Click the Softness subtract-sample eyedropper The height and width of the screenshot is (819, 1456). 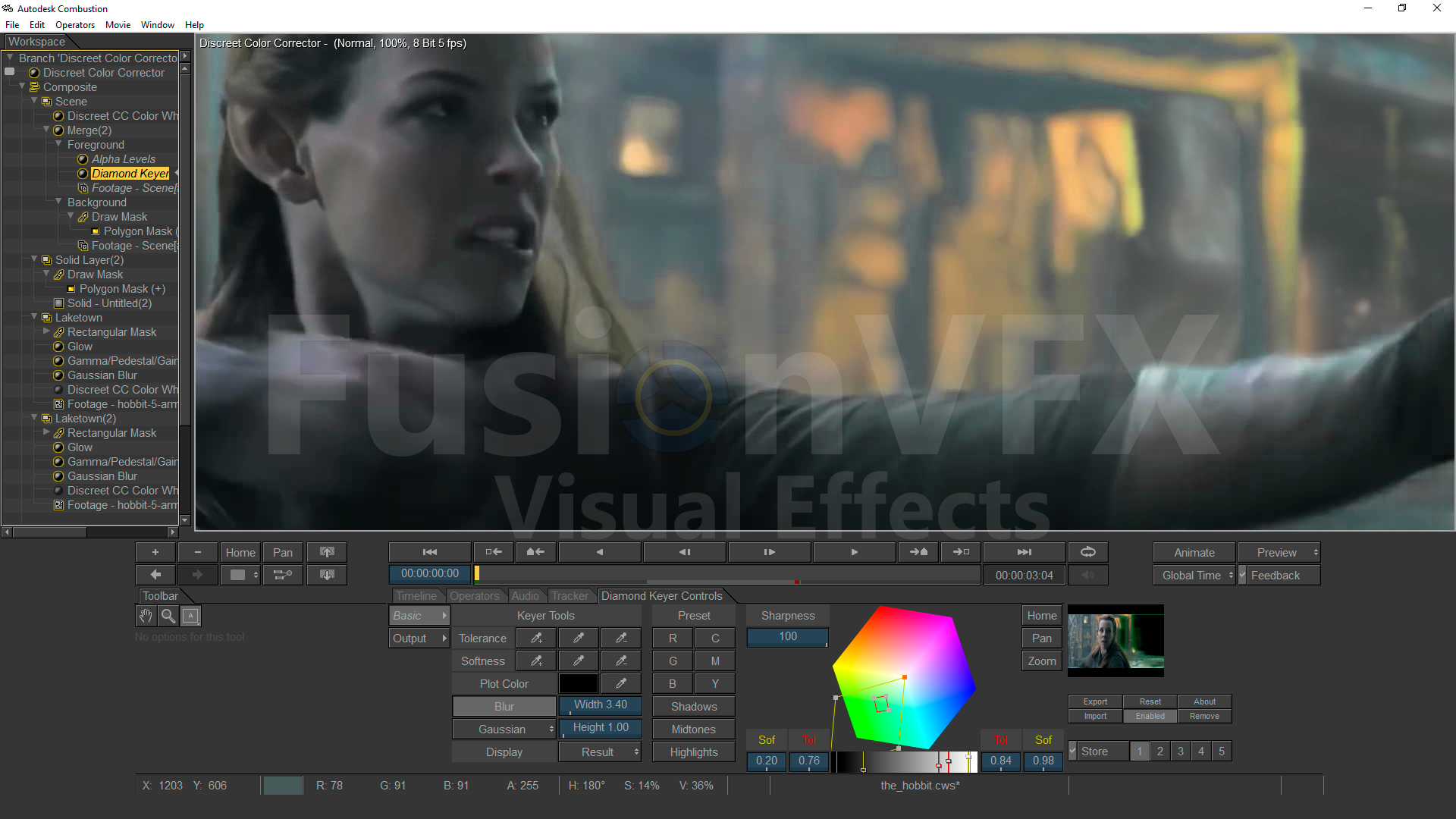pyautogui.click(x=621, y=661)
